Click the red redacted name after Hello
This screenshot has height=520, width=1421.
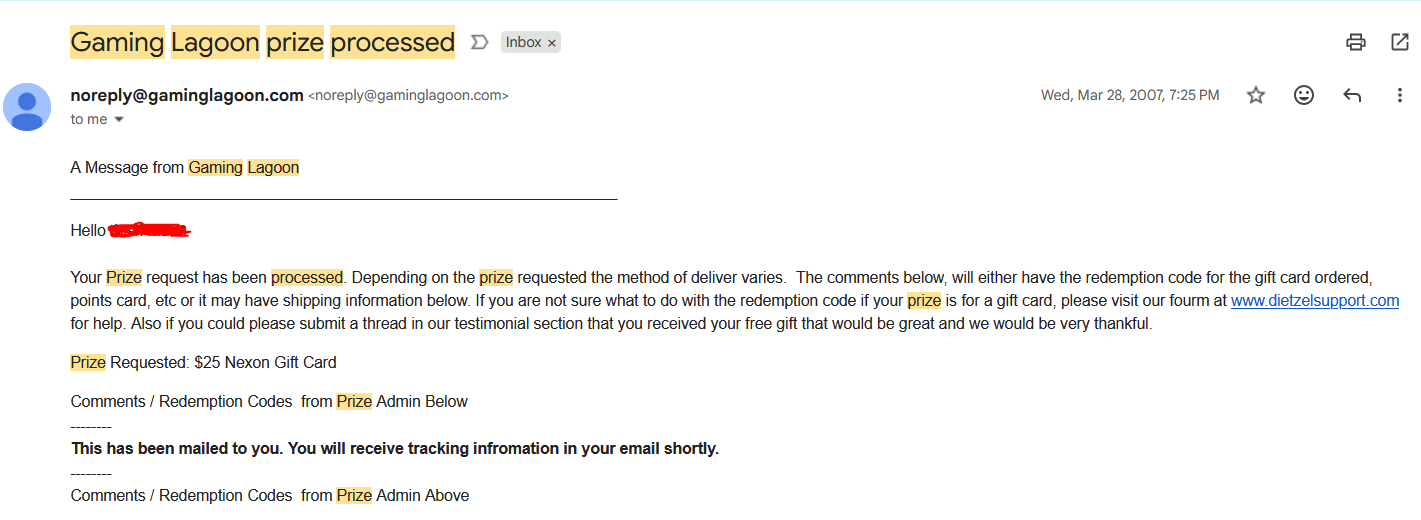point(149,231)
